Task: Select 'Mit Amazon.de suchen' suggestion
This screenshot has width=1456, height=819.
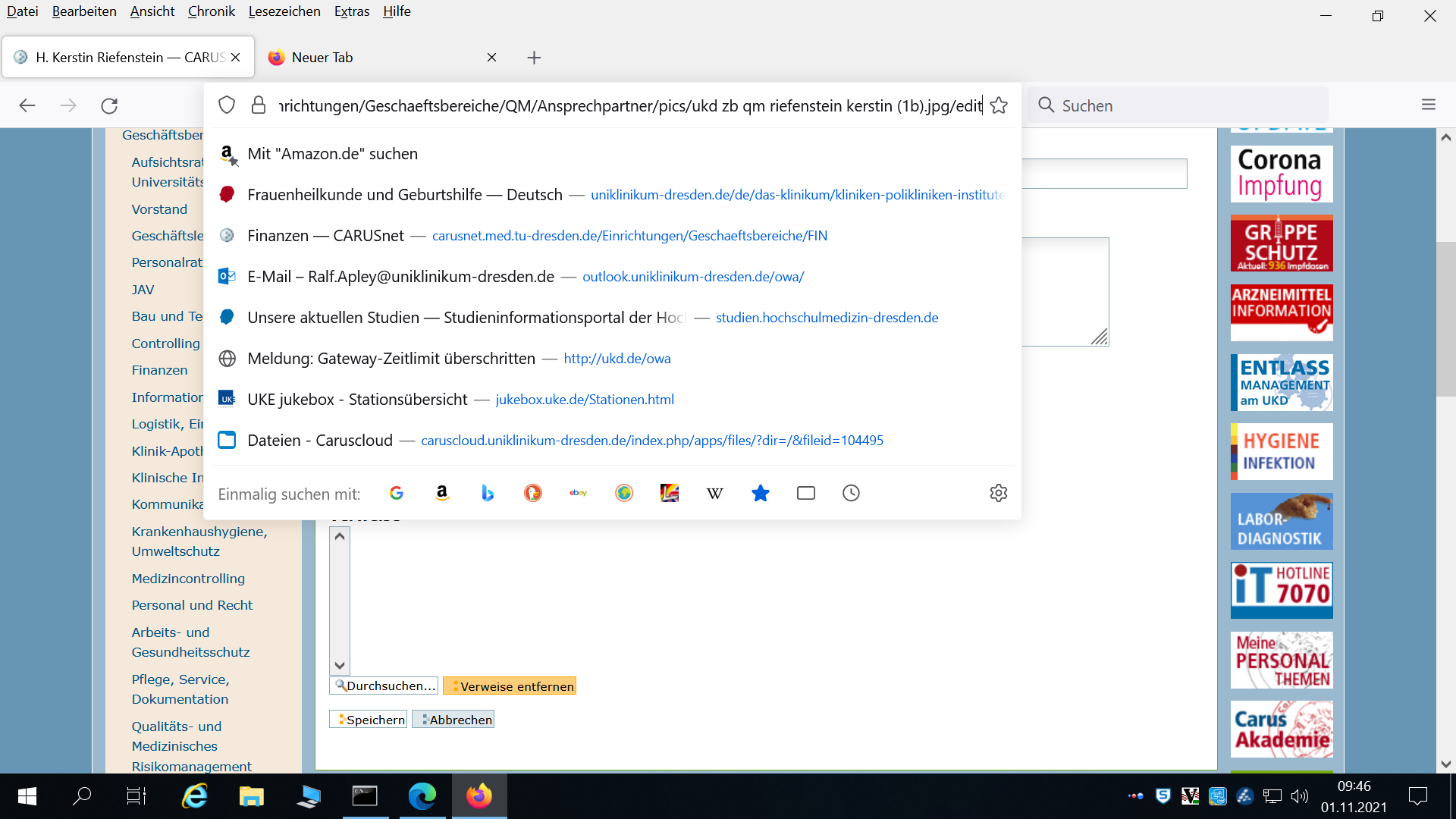Action: tap(613, 154)
